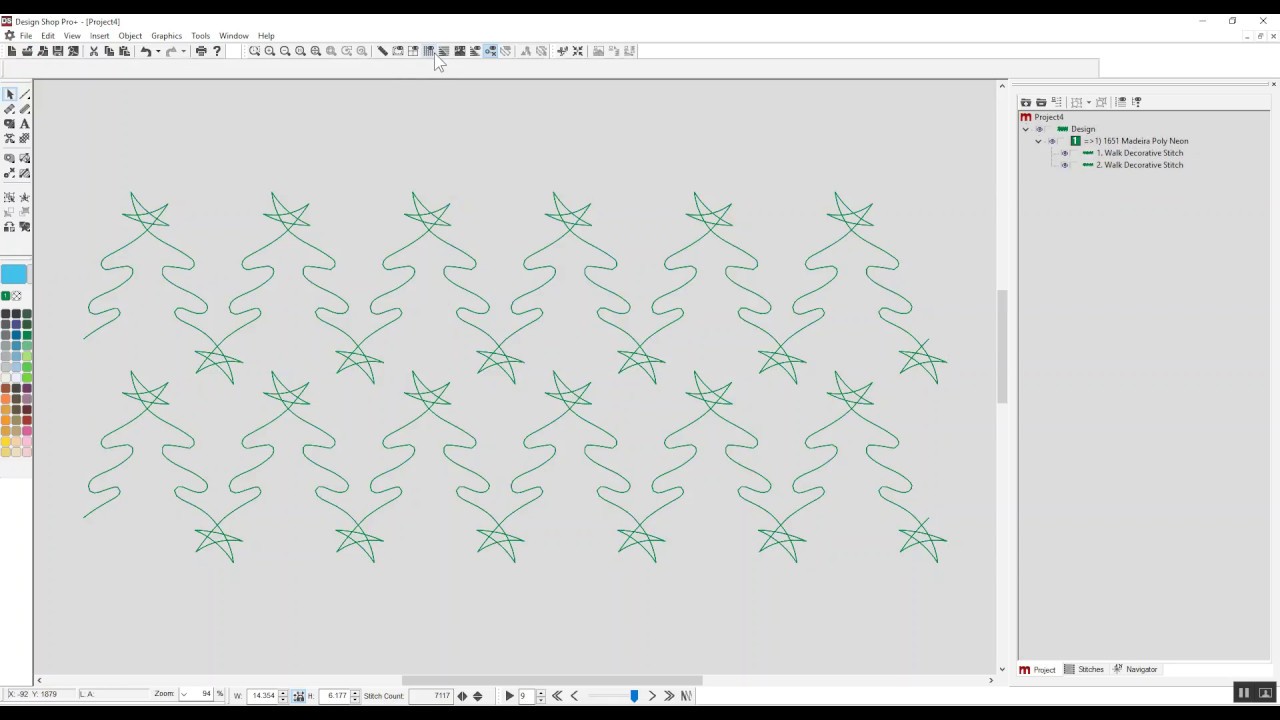Tick the checkbox of 1. Walk Decorative Stitch

pyautogui.click(x=1074, y=153)
